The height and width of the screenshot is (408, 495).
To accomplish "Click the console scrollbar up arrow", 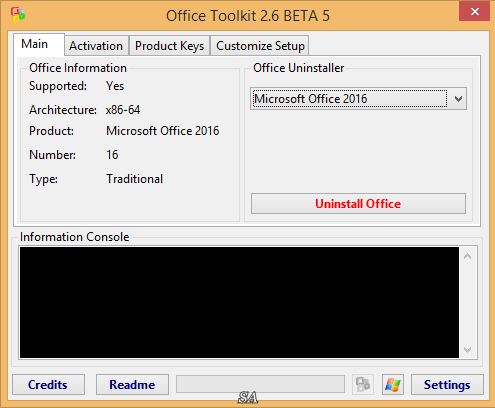I will pyautogui.click(x=468, y=256).
